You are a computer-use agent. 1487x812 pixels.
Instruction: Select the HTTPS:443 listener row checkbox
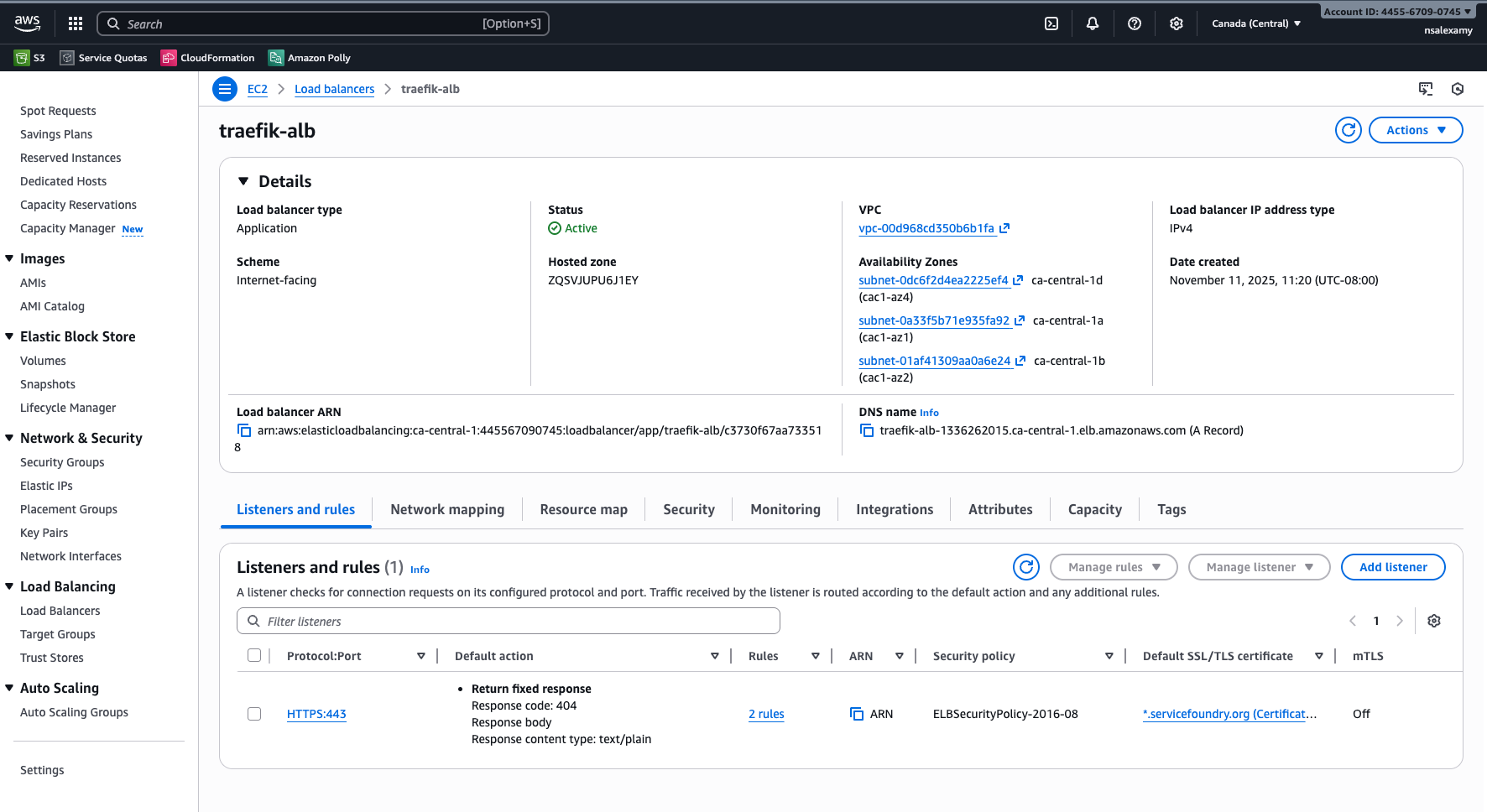click(x=254, y=714)
